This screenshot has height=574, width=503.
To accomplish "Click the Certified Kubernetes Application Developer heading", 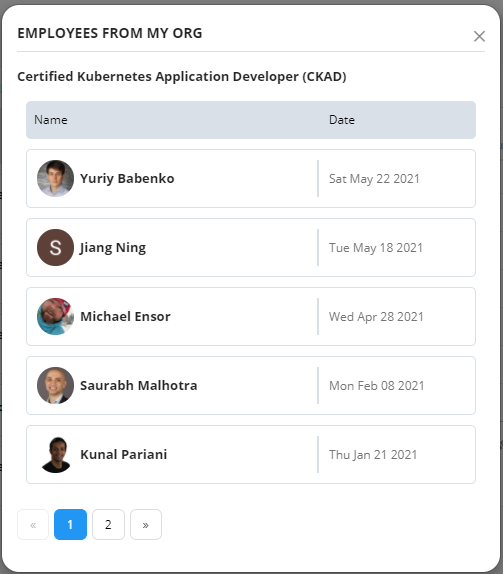I will coord(182,77).
